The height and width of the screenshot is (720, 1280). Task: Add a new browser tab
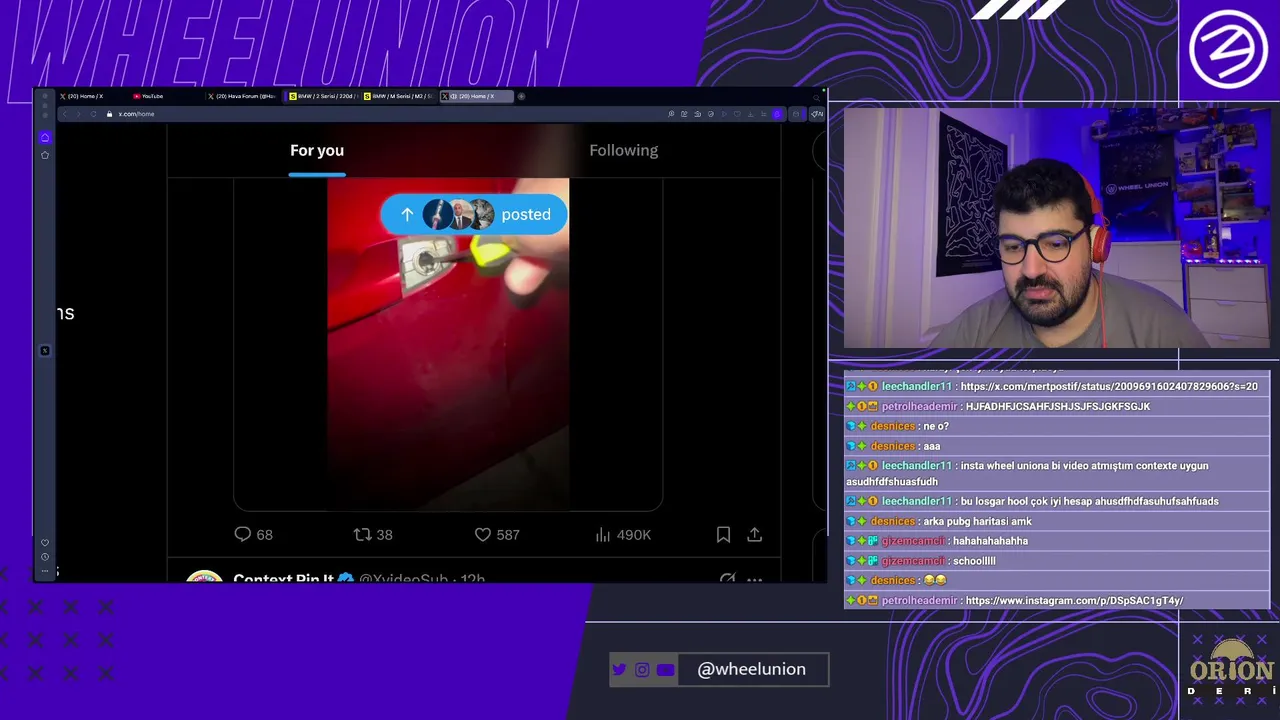[521, 96]
